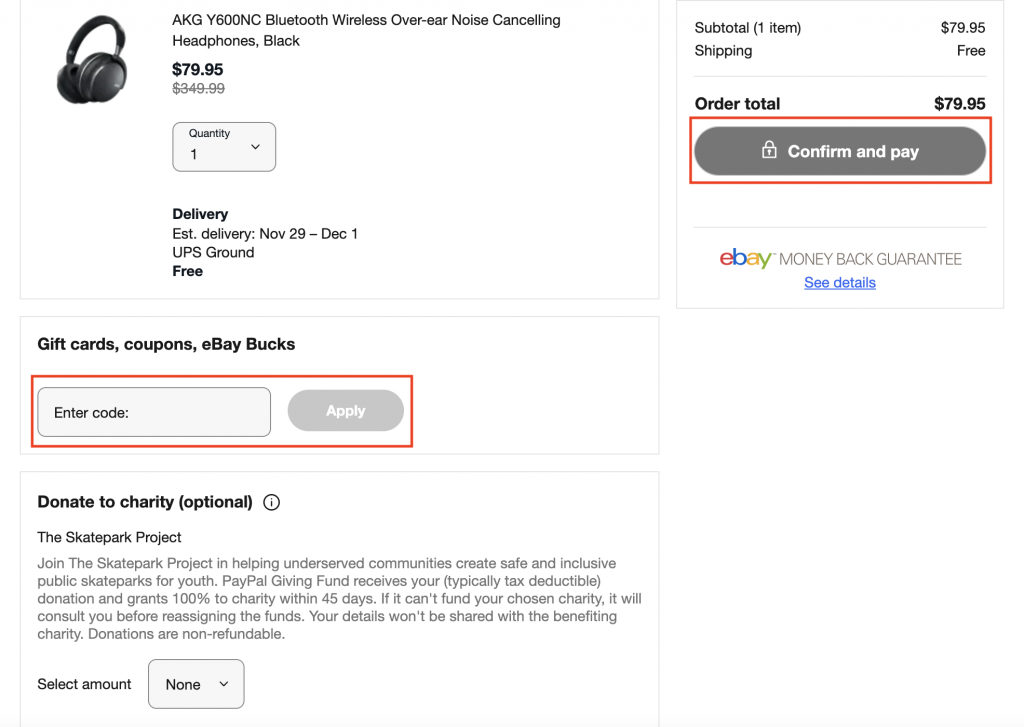
Task: Click the AKG Y600NC headphones product title
Action: (x=366, y=30)
